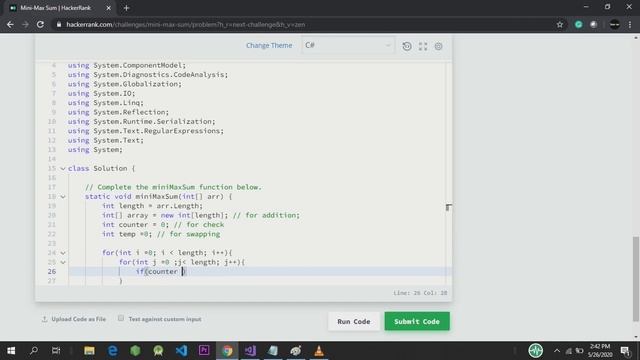
Task: Reload the HackerRank page
Action: tap(40, 24)
